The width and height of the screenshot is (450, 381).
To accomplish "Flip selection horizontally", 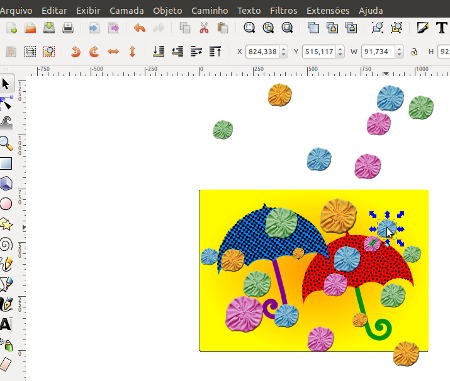I will (x=113, y=52).
